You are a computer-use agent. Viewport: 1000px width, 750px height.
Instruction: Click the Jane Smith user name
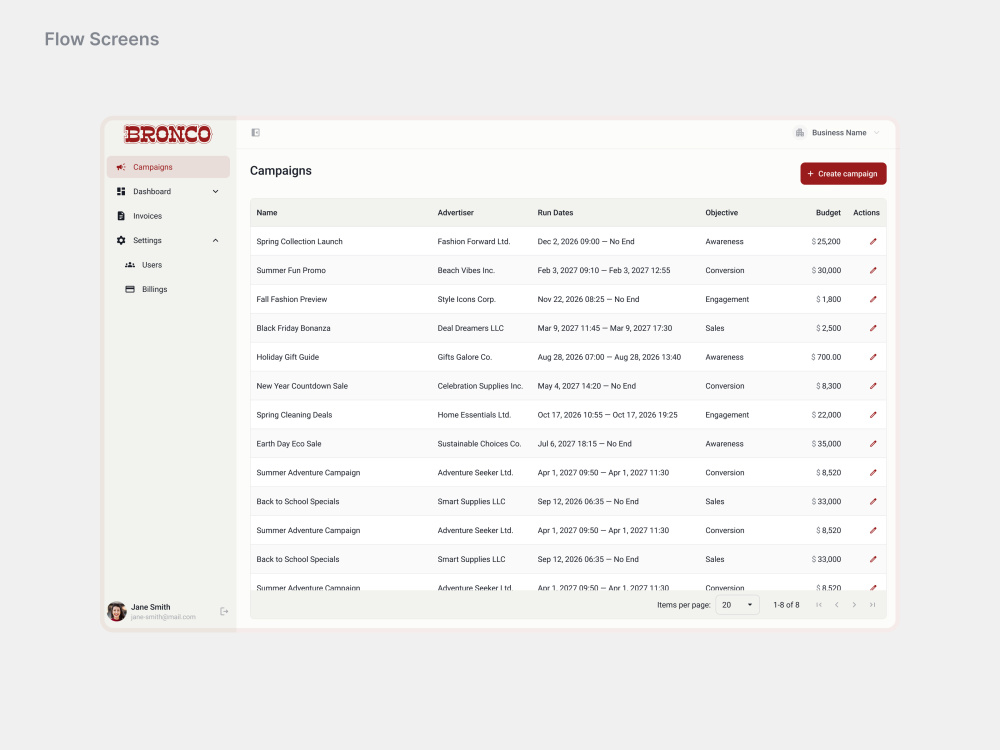tap(151, 607)
